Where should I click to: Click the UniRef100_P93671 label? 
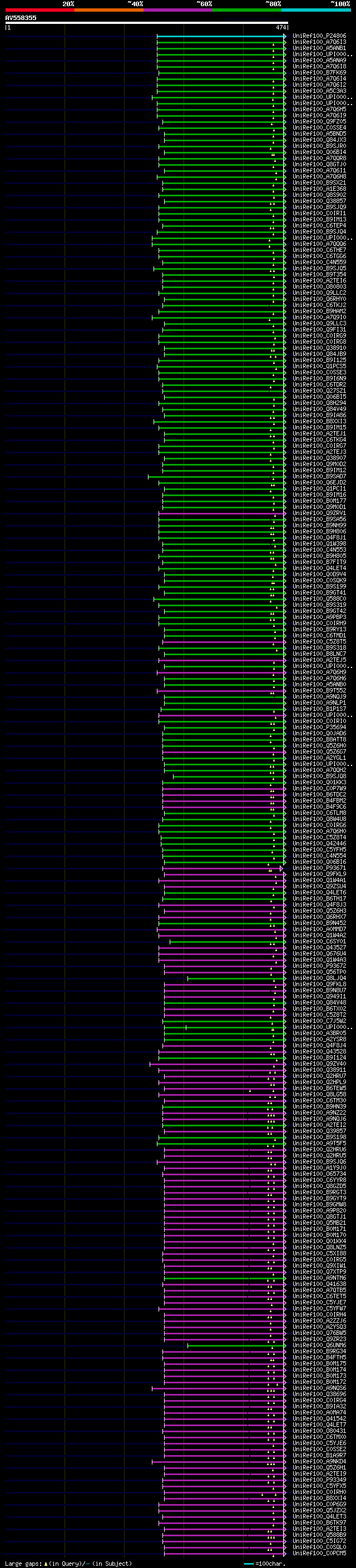319,868
